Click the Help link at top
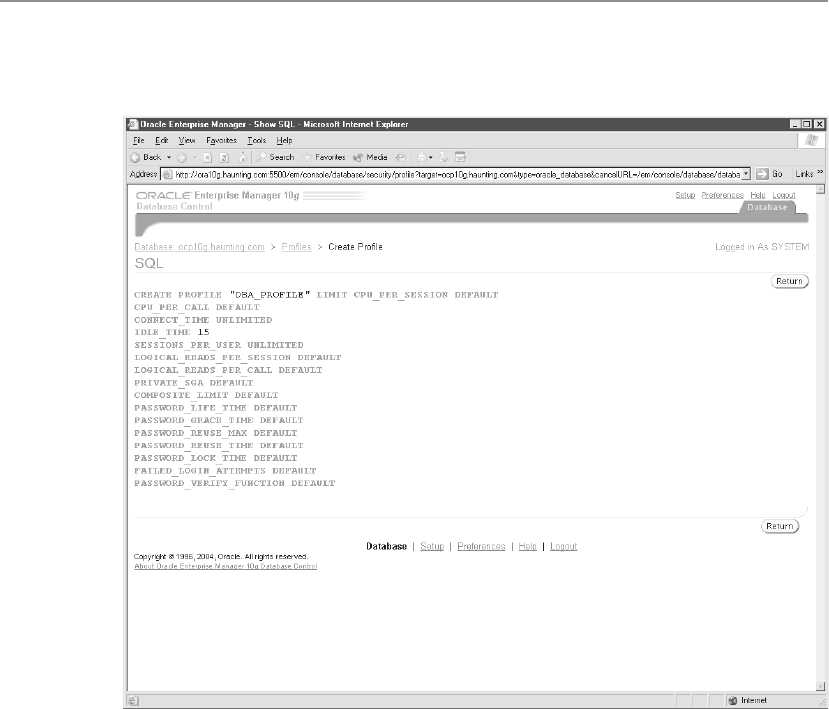 point(758,195)
